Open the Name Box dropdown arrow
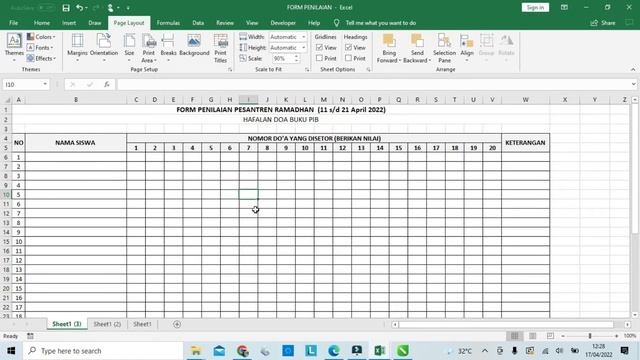640x360 pixels. click(x=45, y=84)
